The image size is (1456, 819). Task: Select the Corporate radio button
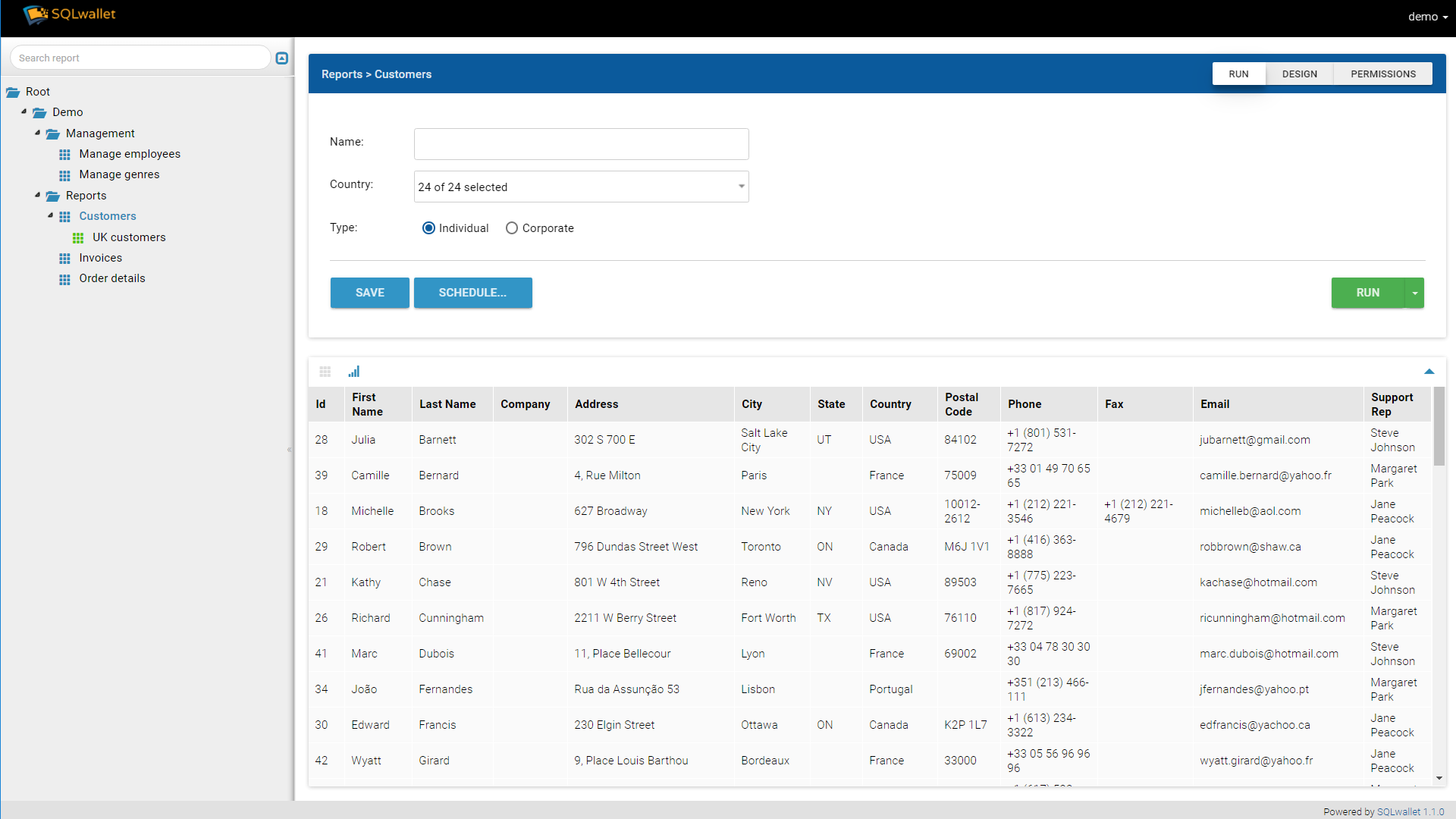point(512,228)
